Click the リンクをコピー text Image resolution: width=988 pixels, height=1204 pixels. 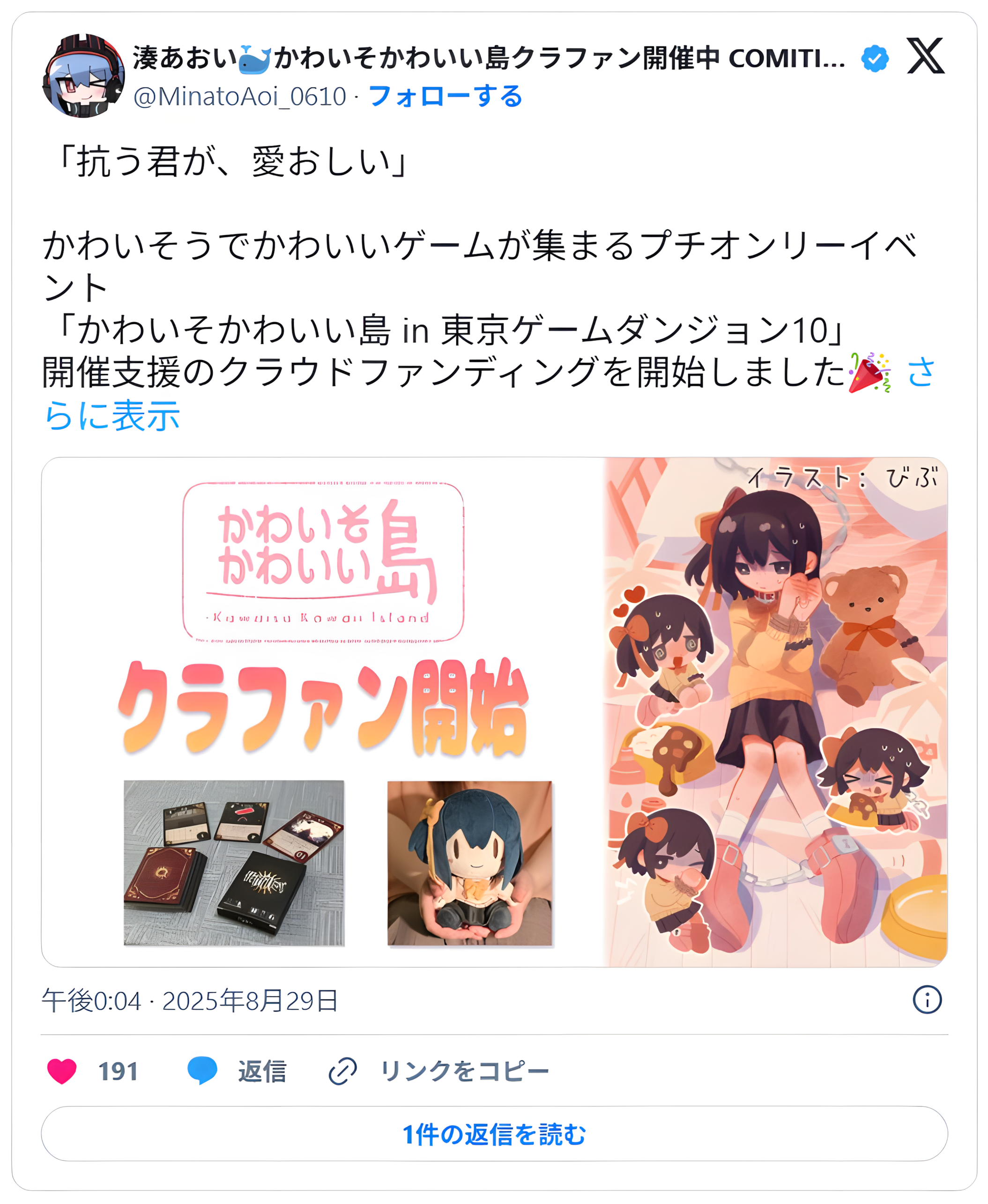click(465, 1071)
